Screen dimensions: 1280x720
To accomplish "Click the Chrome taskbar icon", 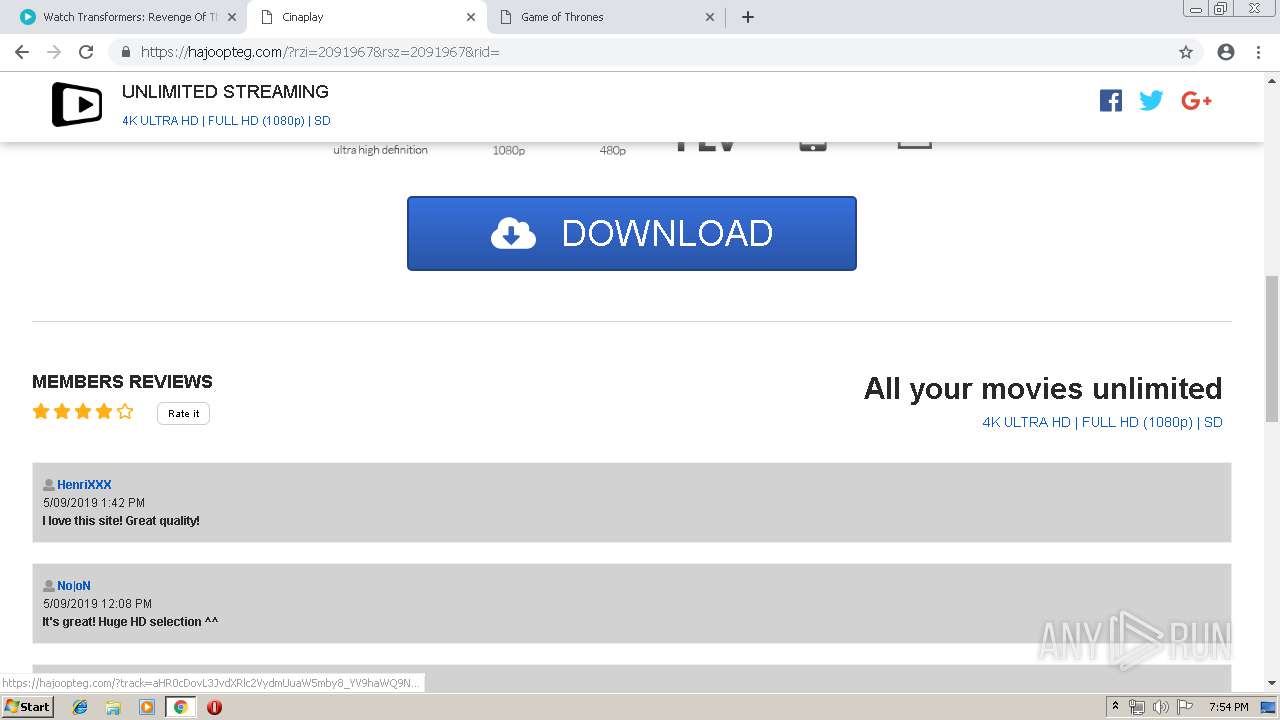I will (x=180, y=707).
